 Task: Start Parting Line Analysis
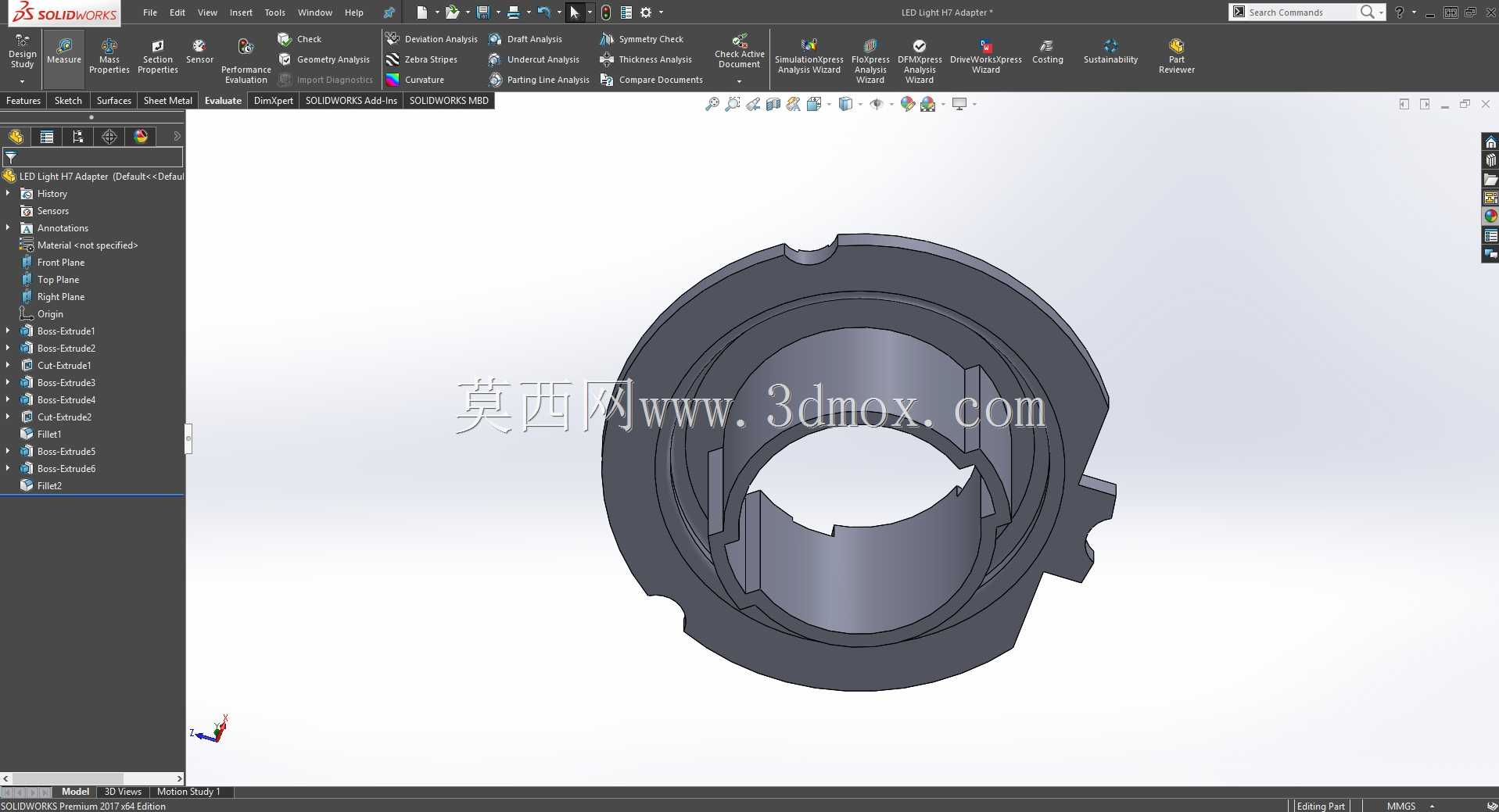[x=539, y=80]
